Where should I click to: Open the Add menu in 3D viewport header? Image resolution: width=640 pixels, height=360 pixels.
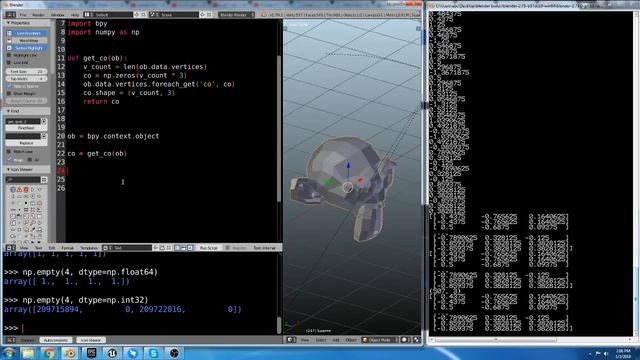pyautogui.click(x=336, y=340)
